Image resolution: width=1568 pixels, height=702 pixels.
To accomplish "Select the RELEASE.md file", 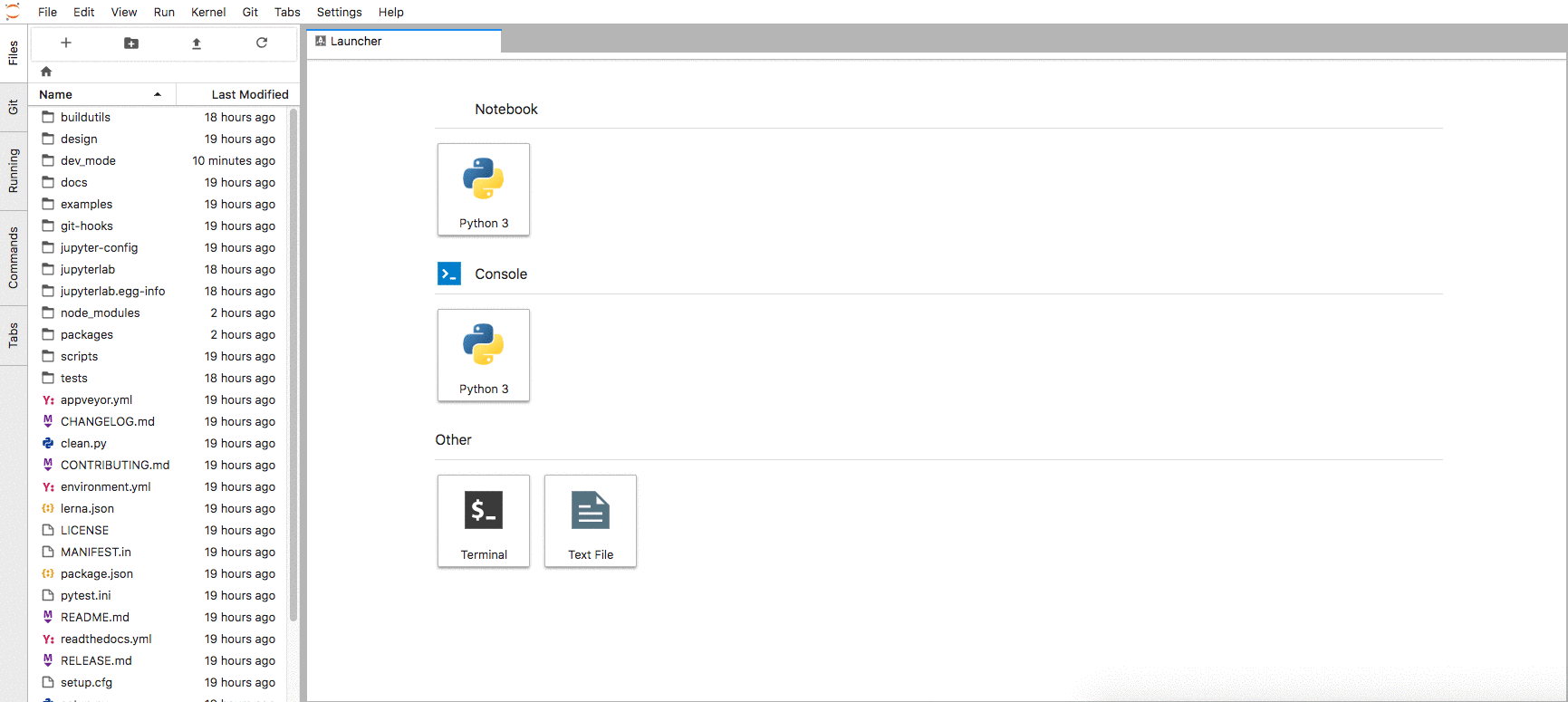I will [158, 660].
